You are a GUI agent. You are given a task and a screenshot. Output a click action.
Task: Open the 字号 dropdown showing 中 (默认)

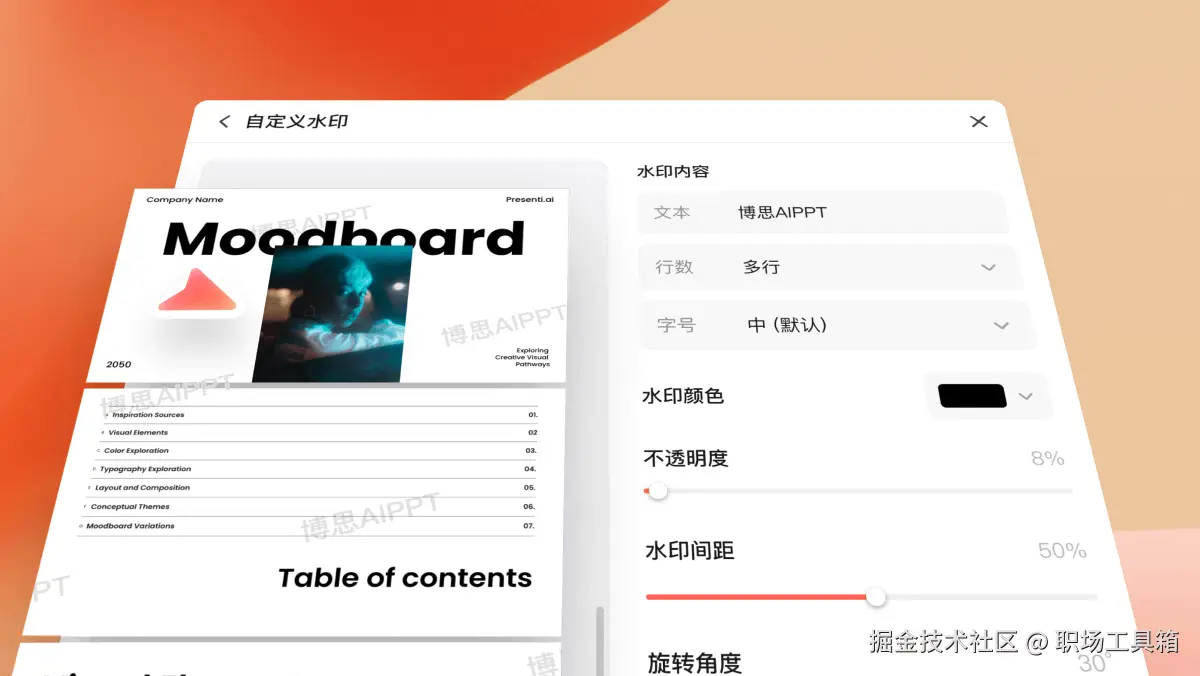point(836,325)
